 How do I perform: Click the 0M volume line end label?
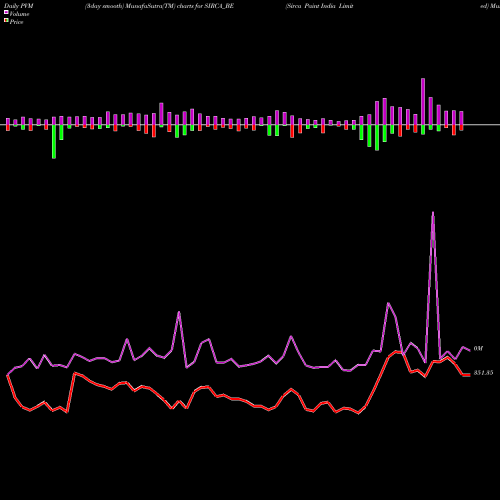point(478,348)
